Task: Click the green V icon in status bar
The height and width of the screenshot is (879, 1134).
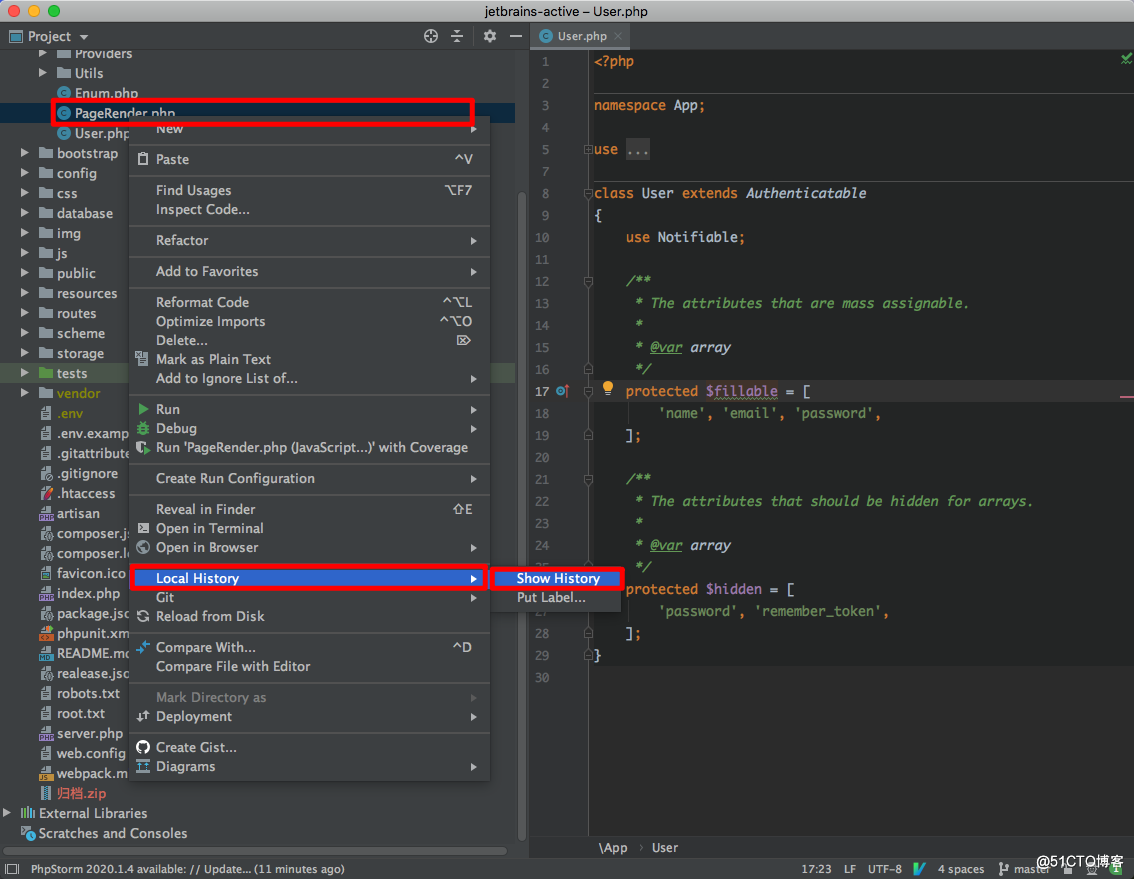Action: (x=919, y=868)
